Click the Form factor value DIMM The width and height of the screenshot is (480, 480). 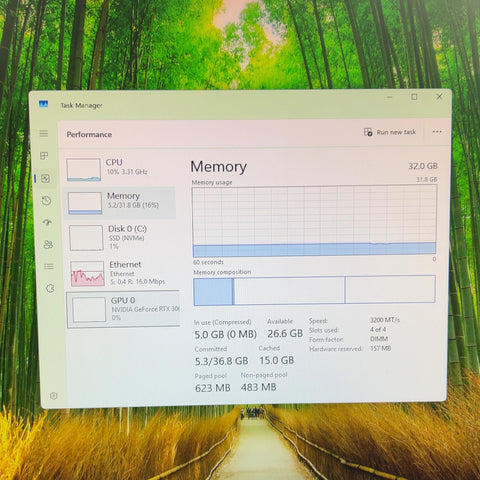[x=379, y=339]
